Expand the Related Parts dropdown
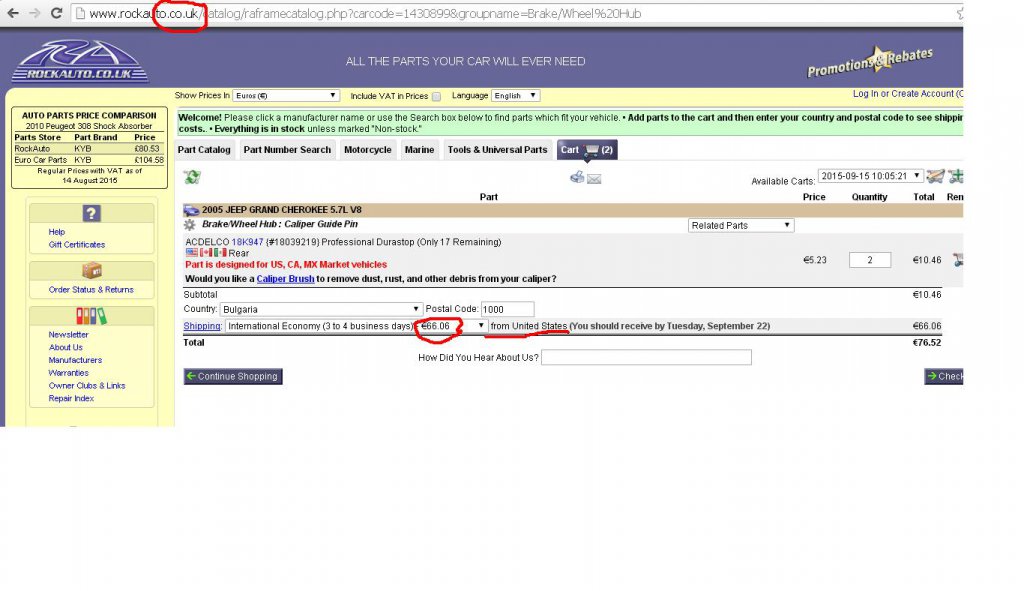Viewport: 1024px width, 591px height. [741, 225]
